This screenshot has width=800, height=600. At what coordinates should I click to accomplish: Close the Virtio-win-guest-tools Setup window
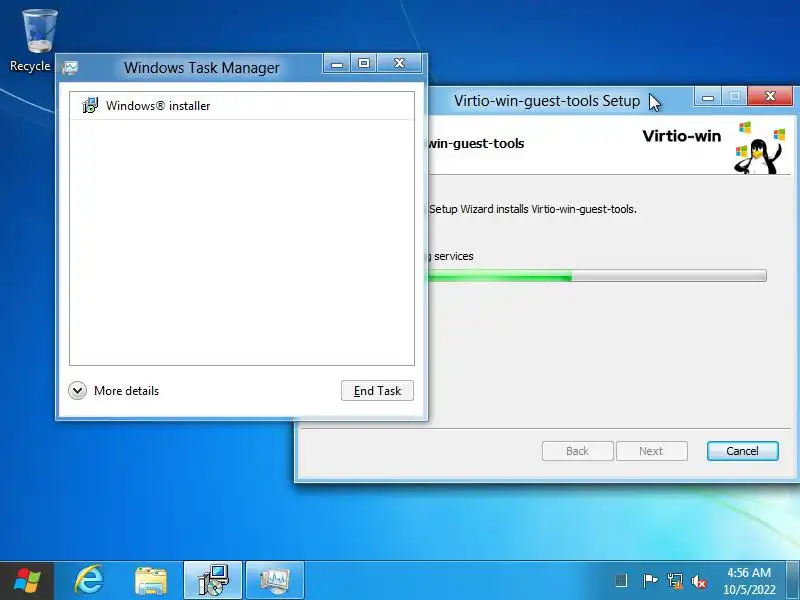pyautogui.click(x=770, y=96)
